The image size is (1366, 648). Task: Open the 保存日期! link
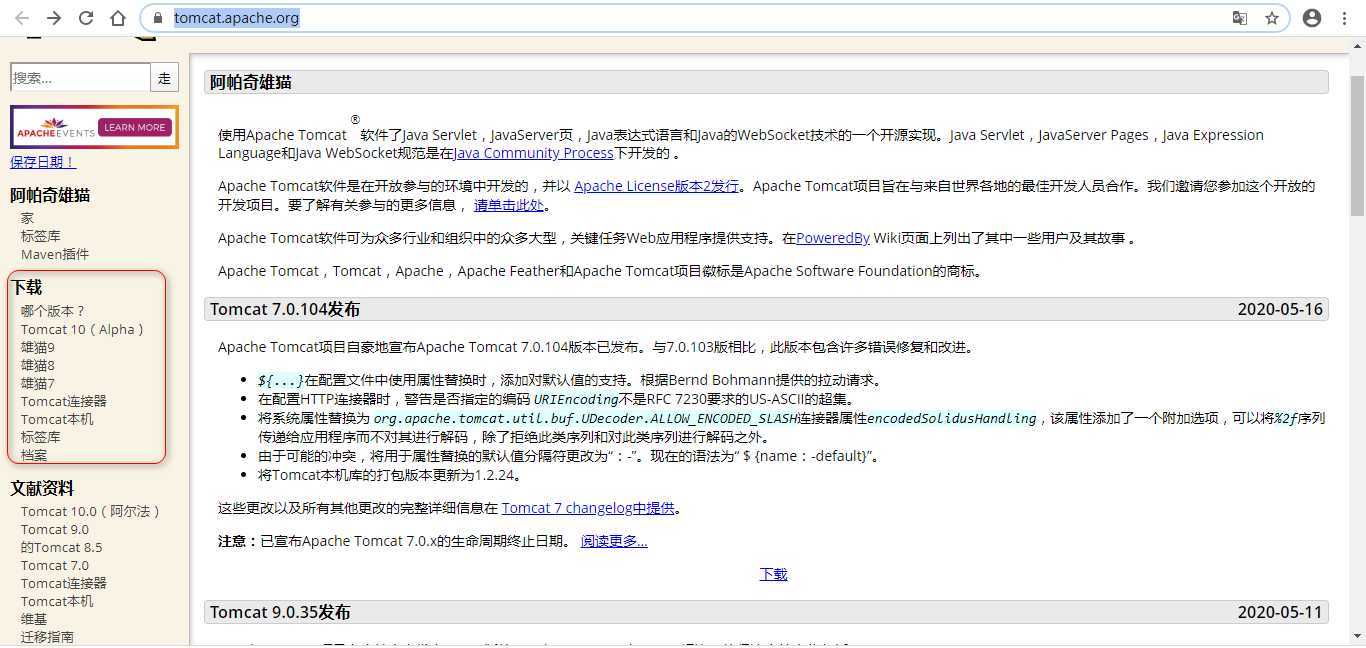click(43, 162)
